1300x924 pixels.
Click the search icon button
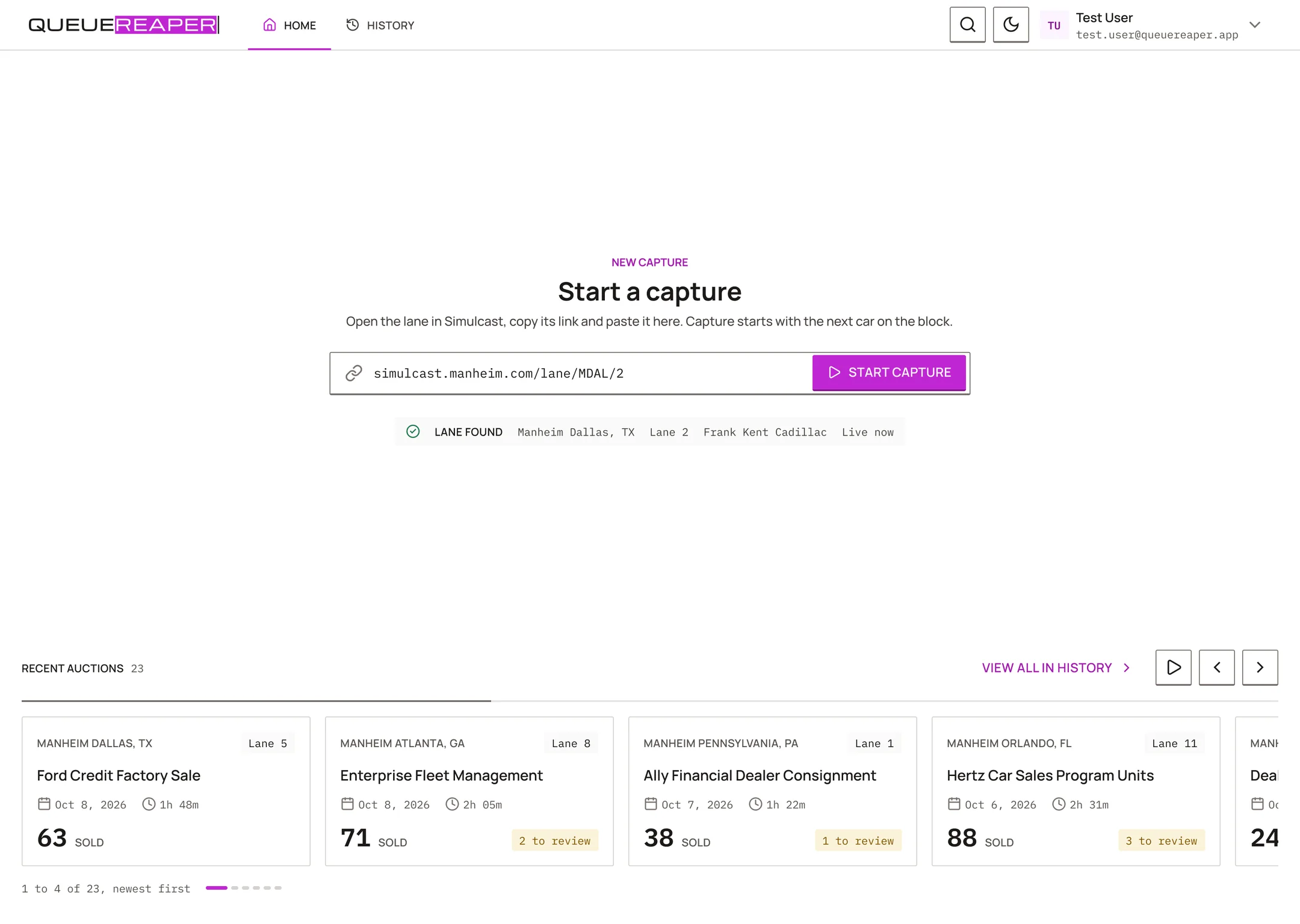[x=967, y=25]
